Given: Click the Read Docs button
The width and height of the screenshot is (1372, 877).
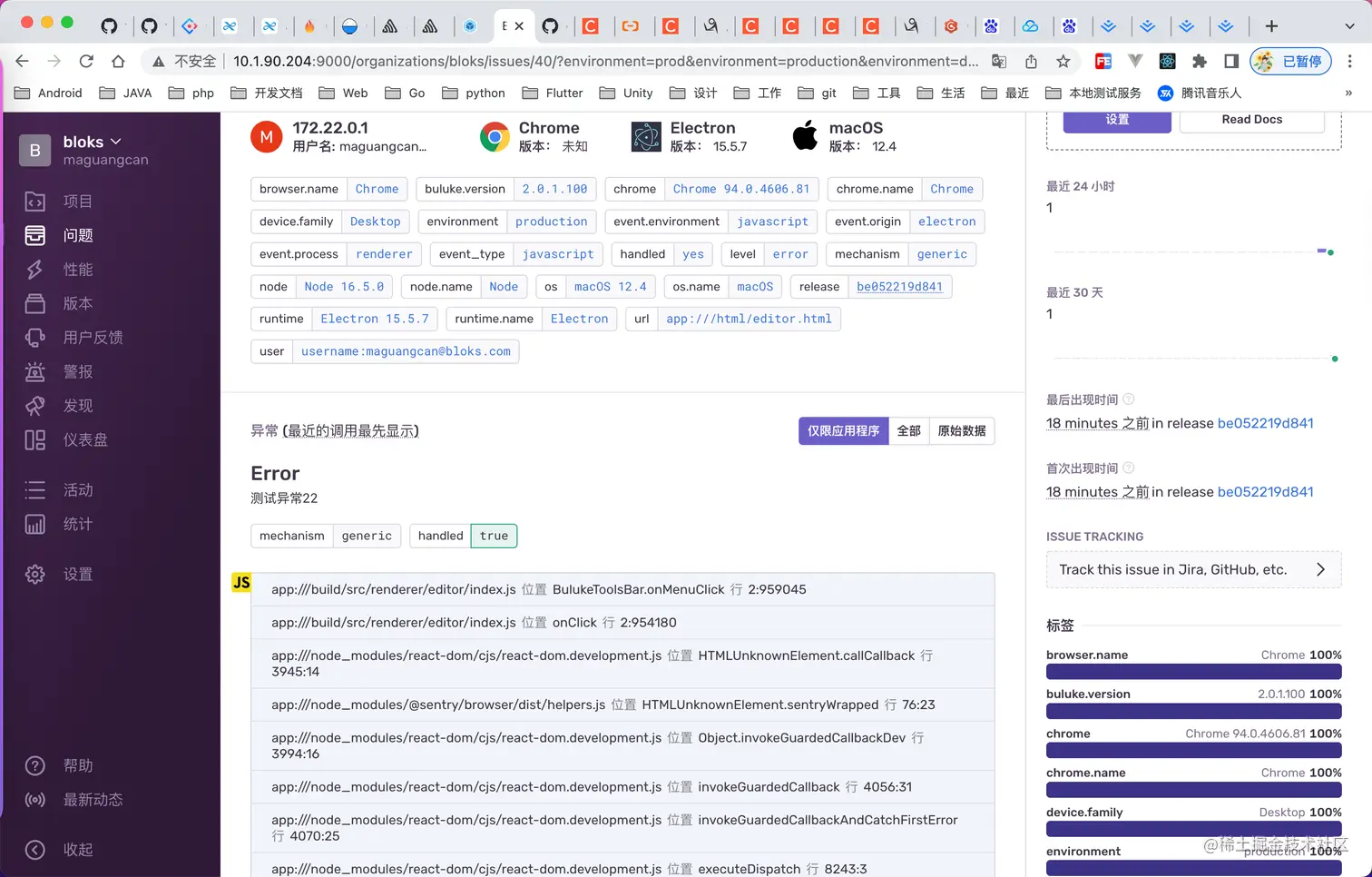Looking at the screenshot, I should click(x=1252, y=120).
